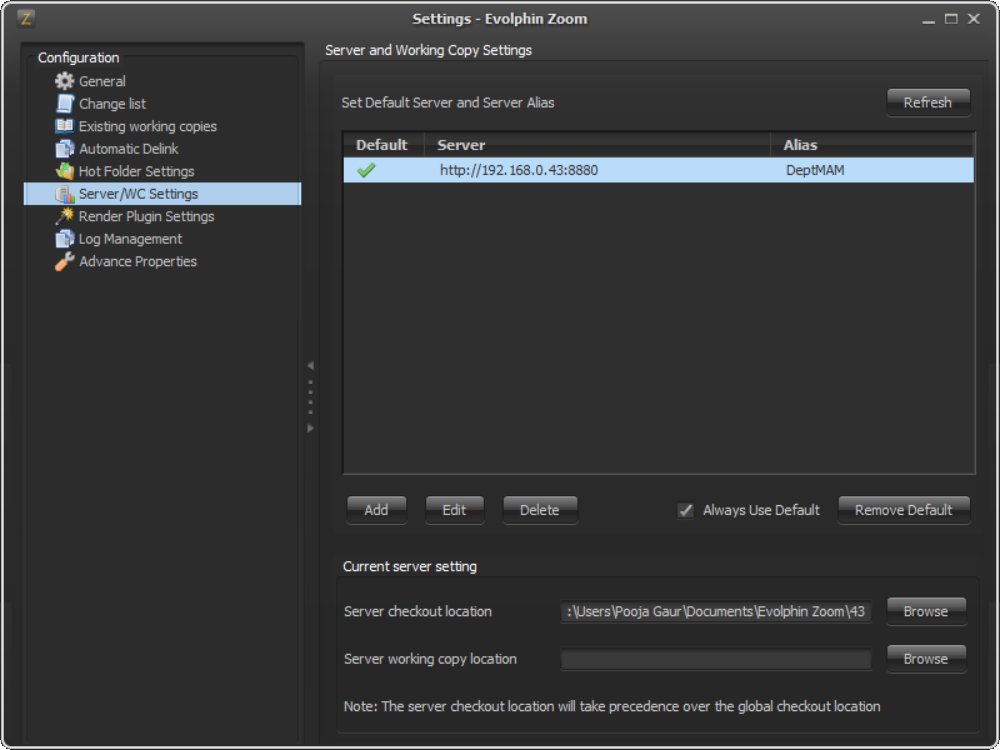Open General configuration section
This screenshot has width=1000, height=750.
(x=102, y=82)
